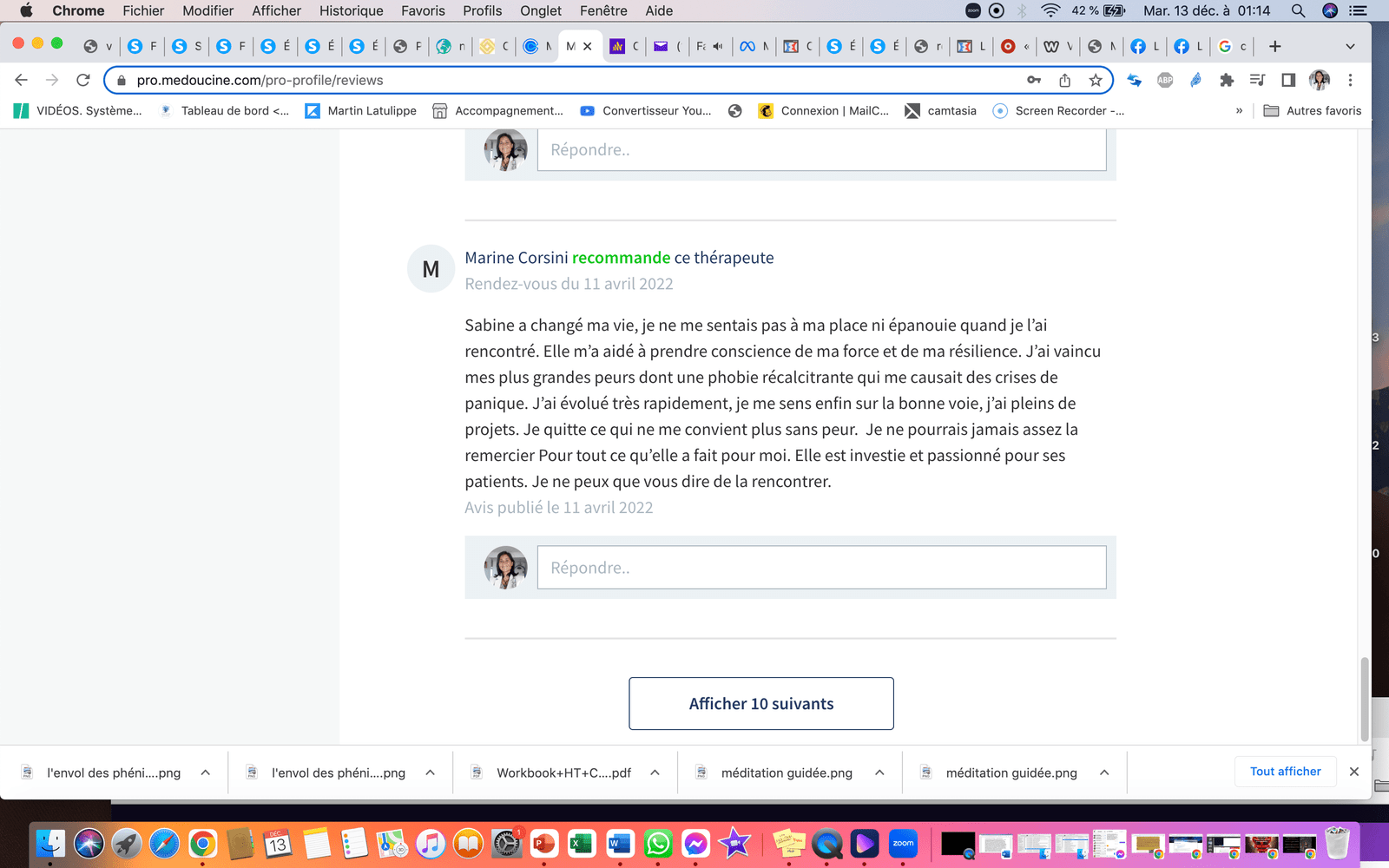Open the Chrome extensions puzzle icon
The image size is (1389, 868).
[1226, 80]
